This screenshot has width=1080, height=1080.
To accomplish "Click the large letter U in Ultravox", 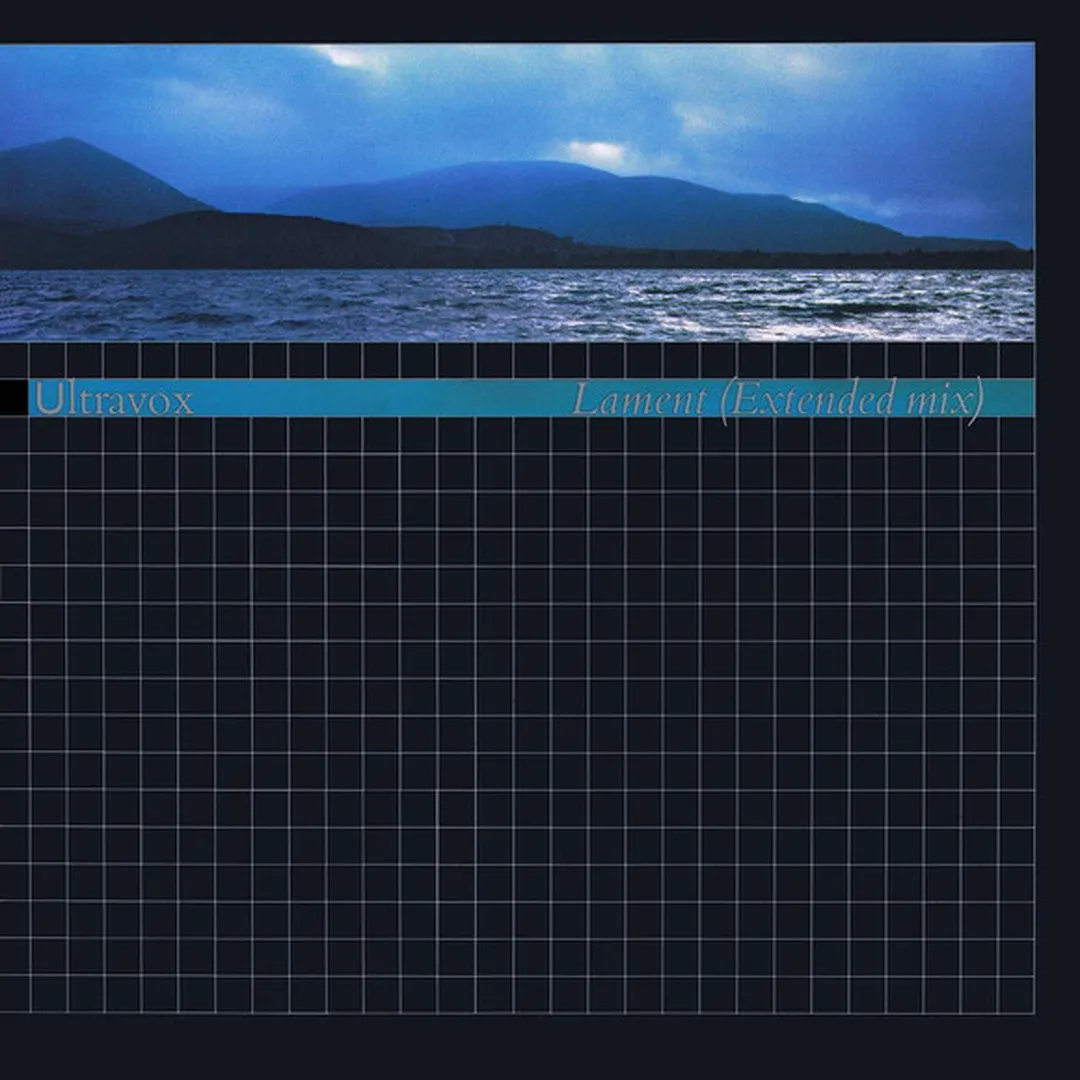I will coord(45,399).
